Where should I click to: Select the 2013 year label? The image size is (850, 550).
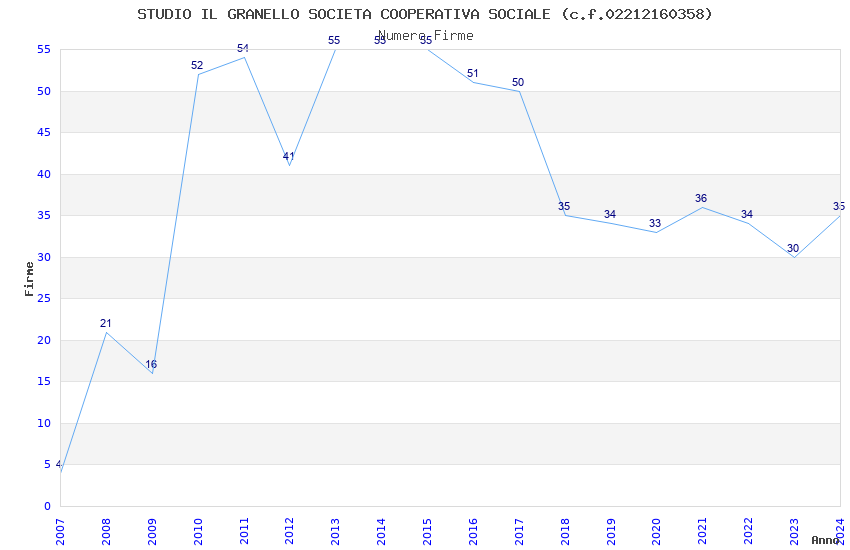336,532
